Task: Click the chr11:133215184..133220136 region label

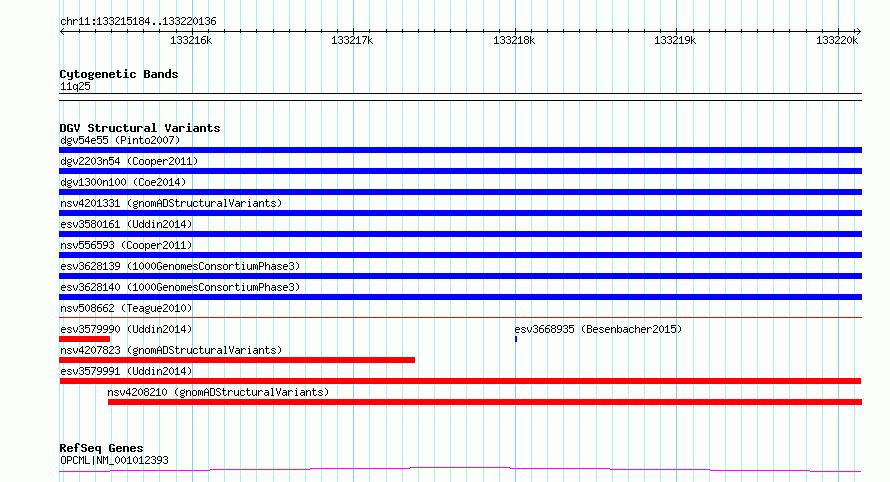Action: coord(138,22)
